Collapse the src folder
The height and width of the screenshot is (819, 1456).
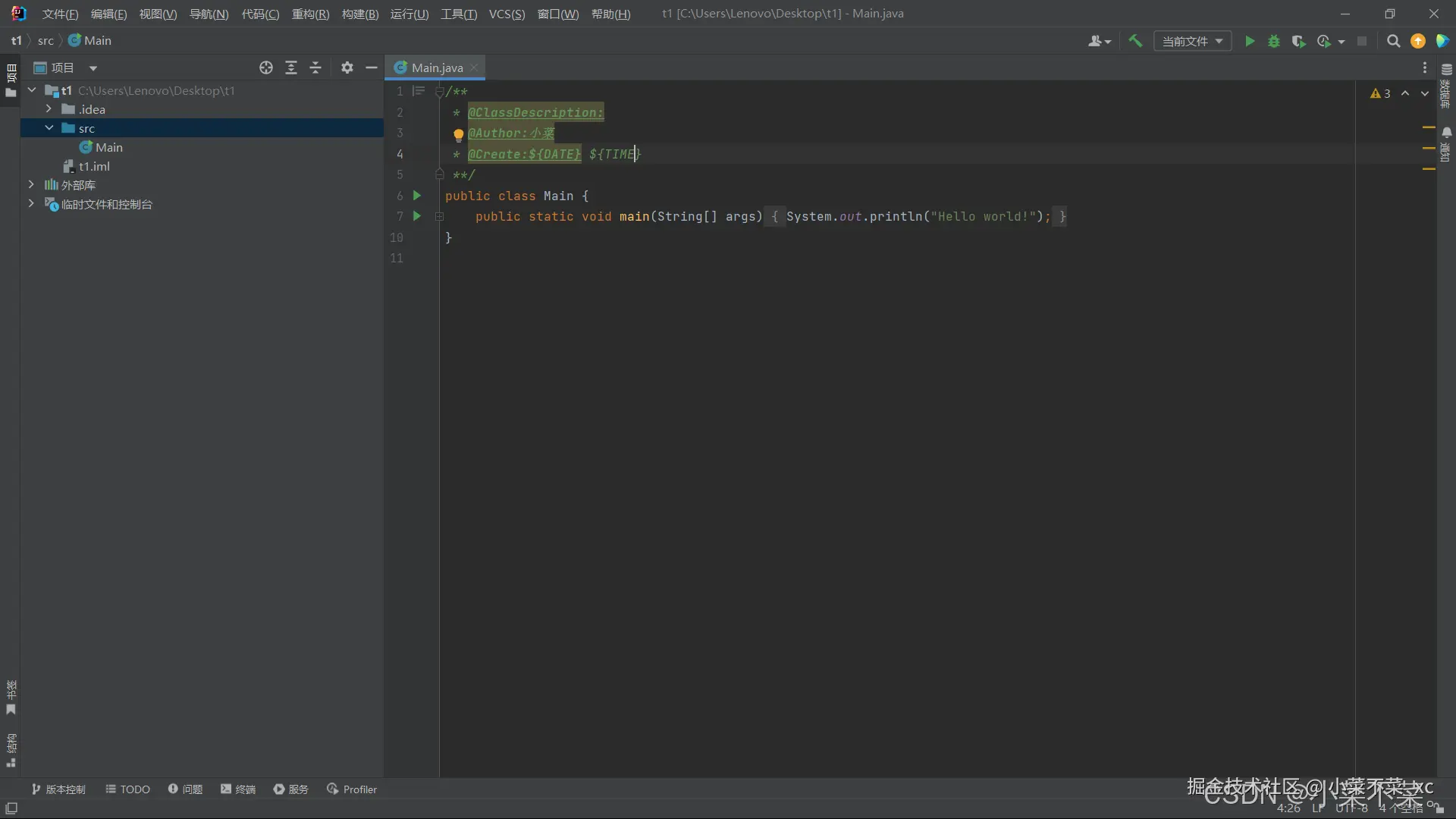(49, 128)
